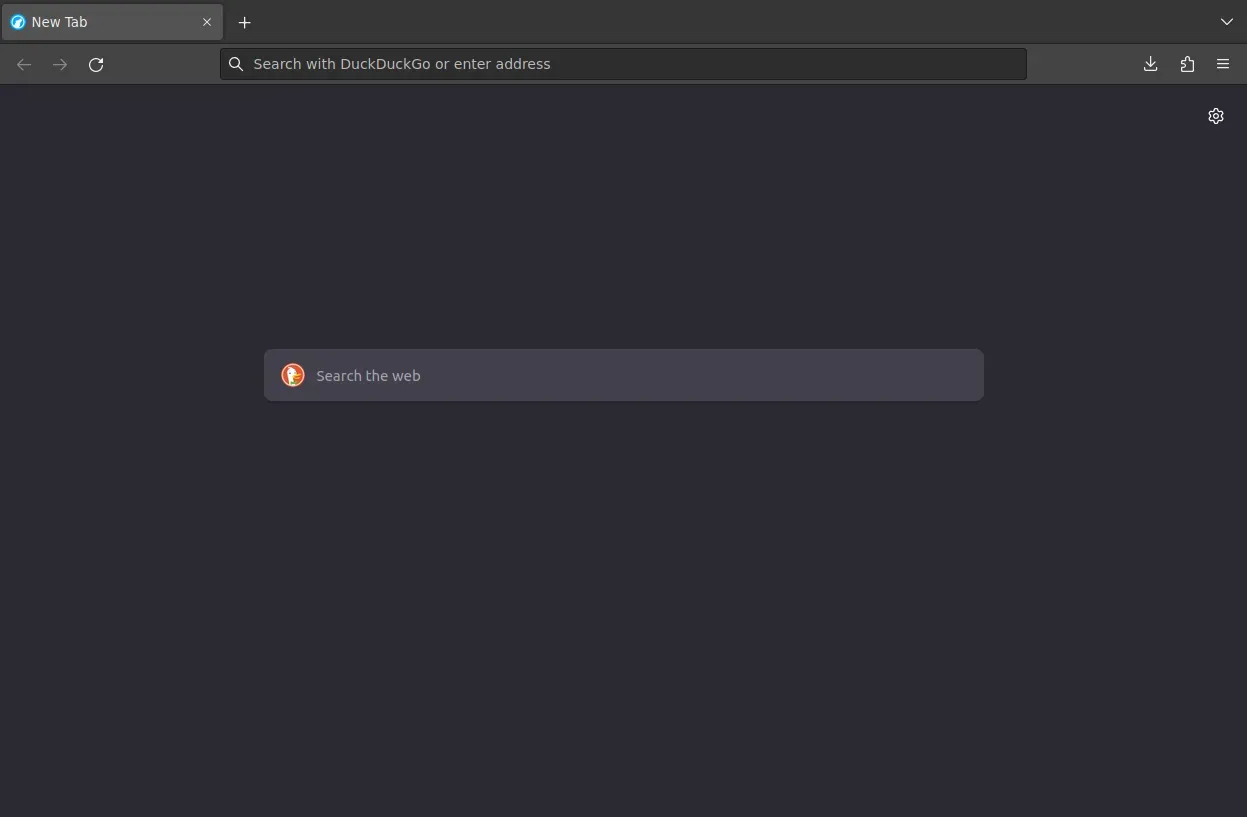Screen dimensions: 1247x817
Task: Click the DuckDuckGo logo in search box
Action: [293, 375]
